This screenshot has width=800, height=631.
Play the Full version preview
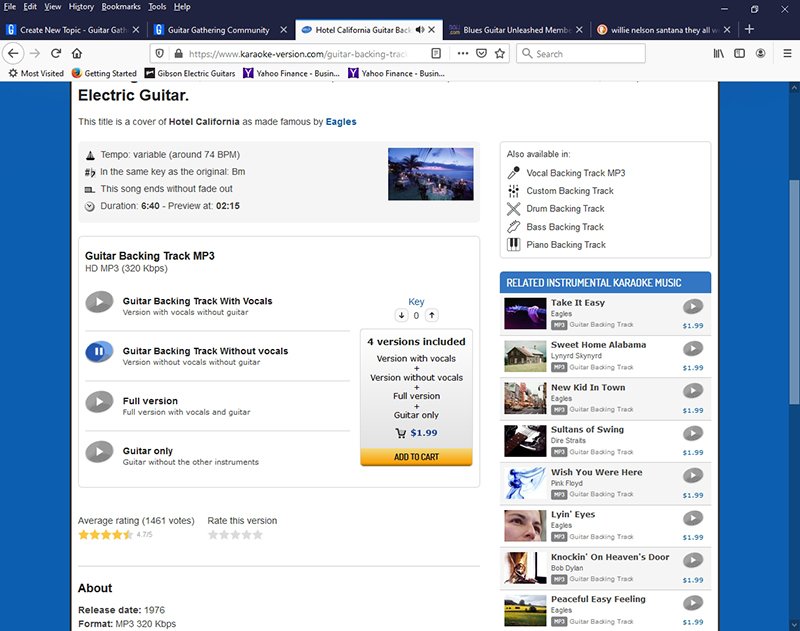(99, 402)
